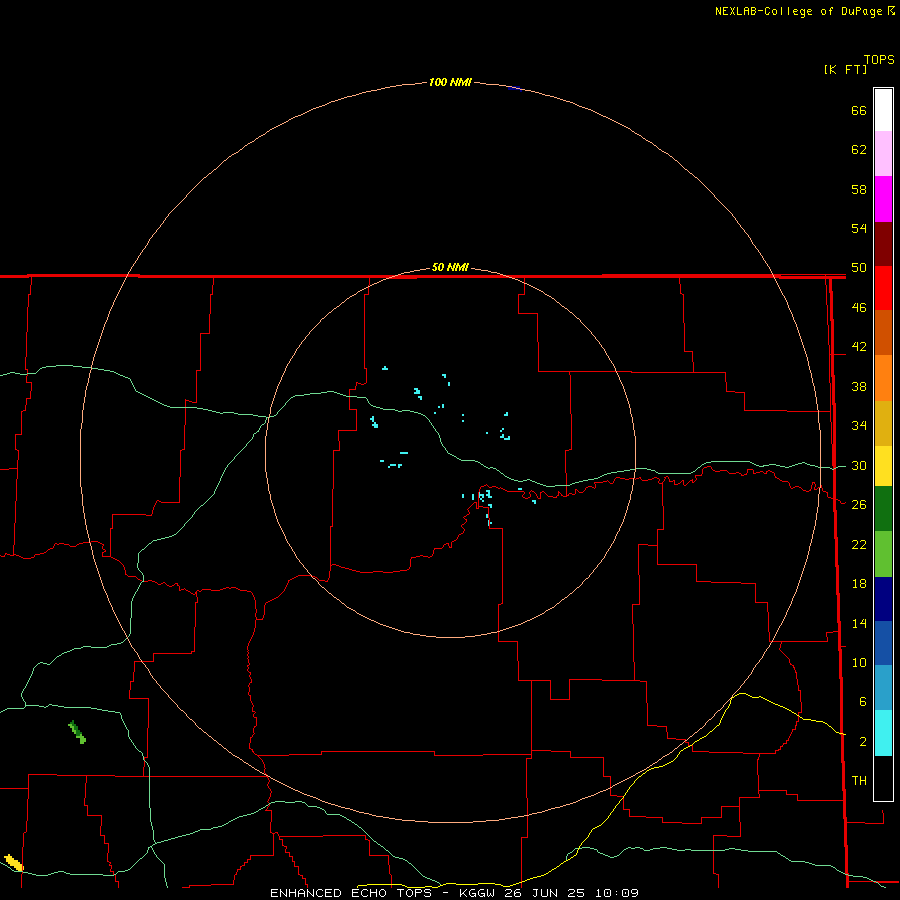Pick the dark orange legend swatch
The width and height of the screenshot is (900, 900).
coord(883,333)
